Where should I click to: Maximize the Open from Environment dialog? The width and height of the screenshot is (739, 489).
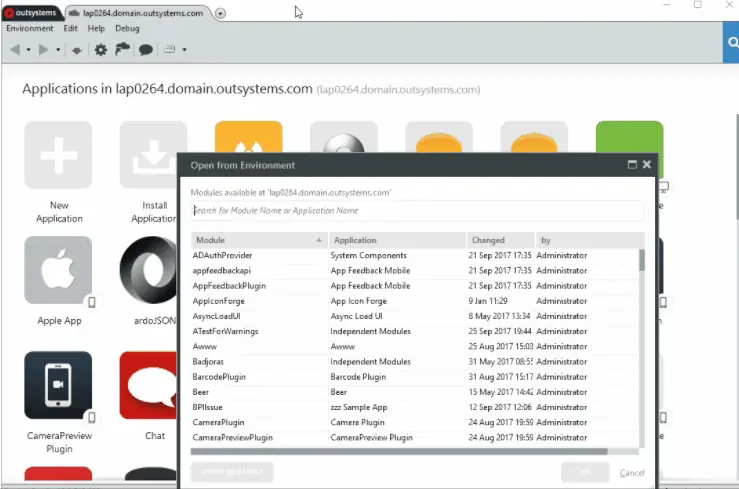point(632,164)
